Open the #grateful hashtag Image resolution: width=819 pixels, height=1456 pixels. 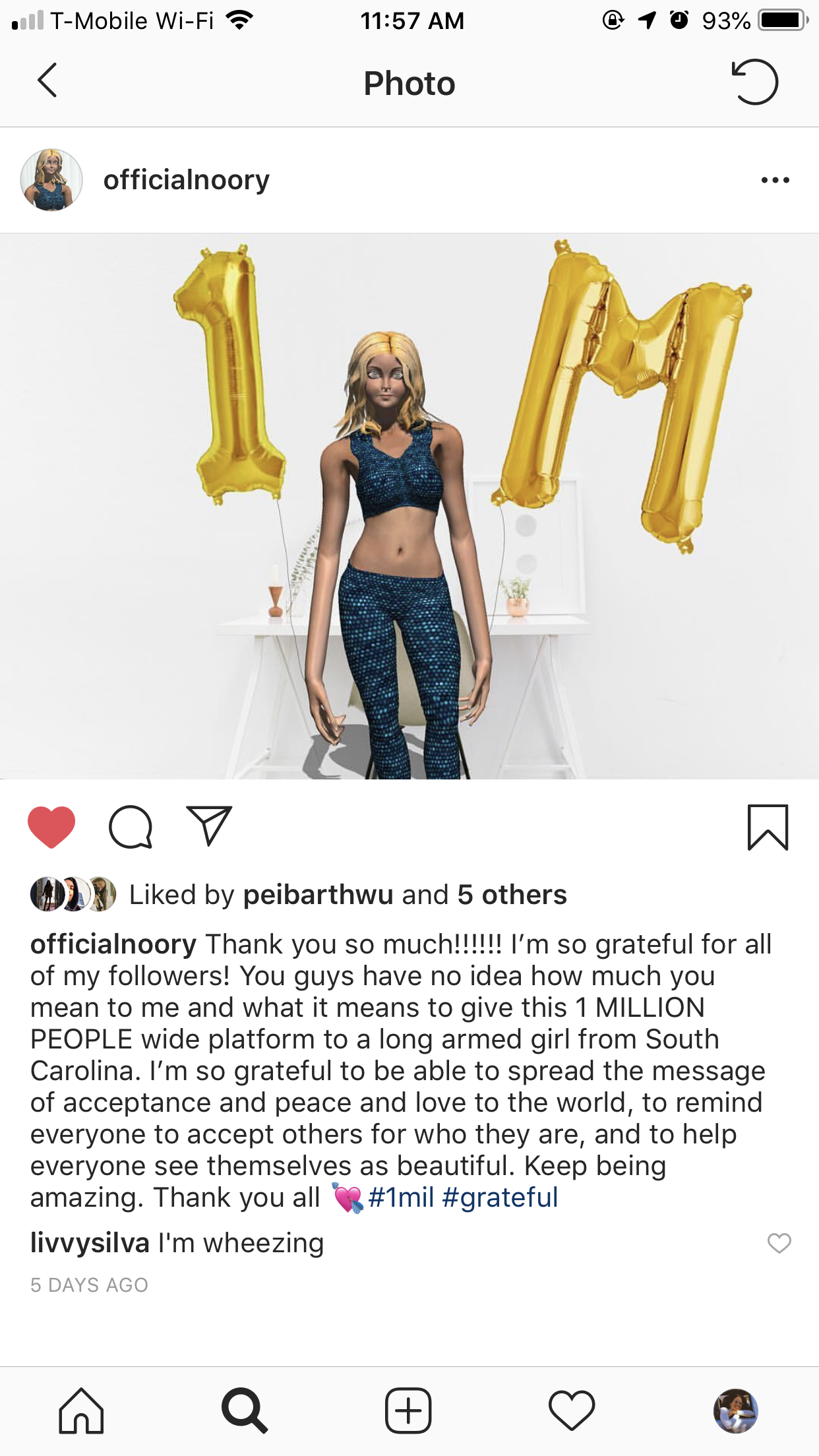click(x=500, y=1198)
